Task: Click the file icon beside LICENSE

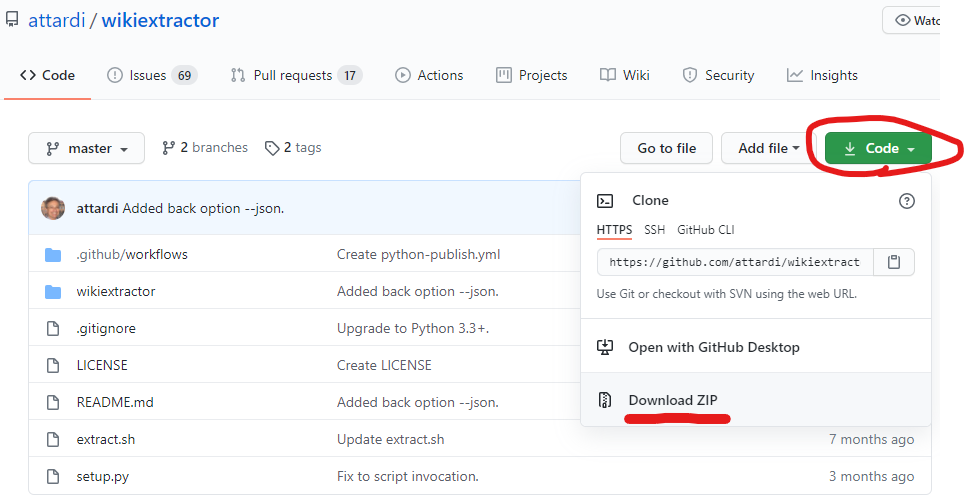Action: pyautogui.click(x=53, y=365)
